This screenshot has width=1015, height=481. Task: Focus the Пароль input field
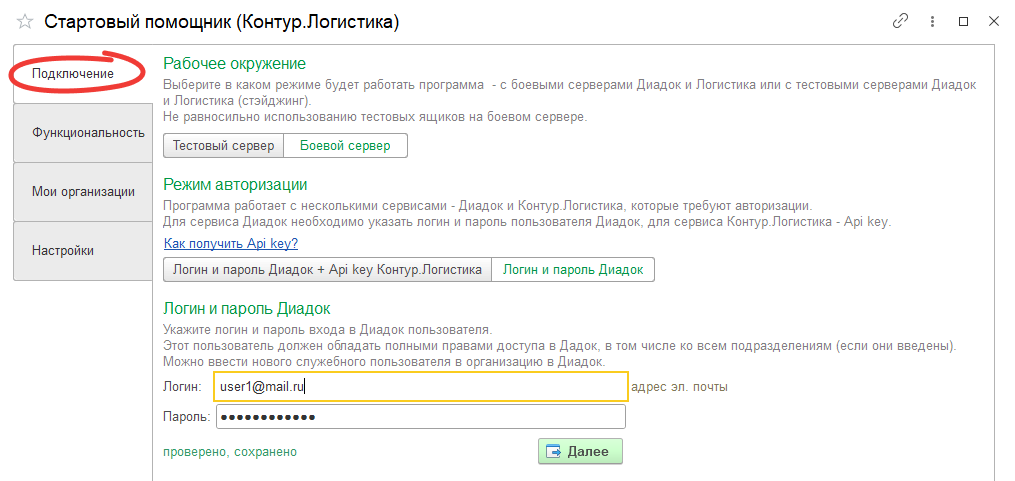click(421, 417)
